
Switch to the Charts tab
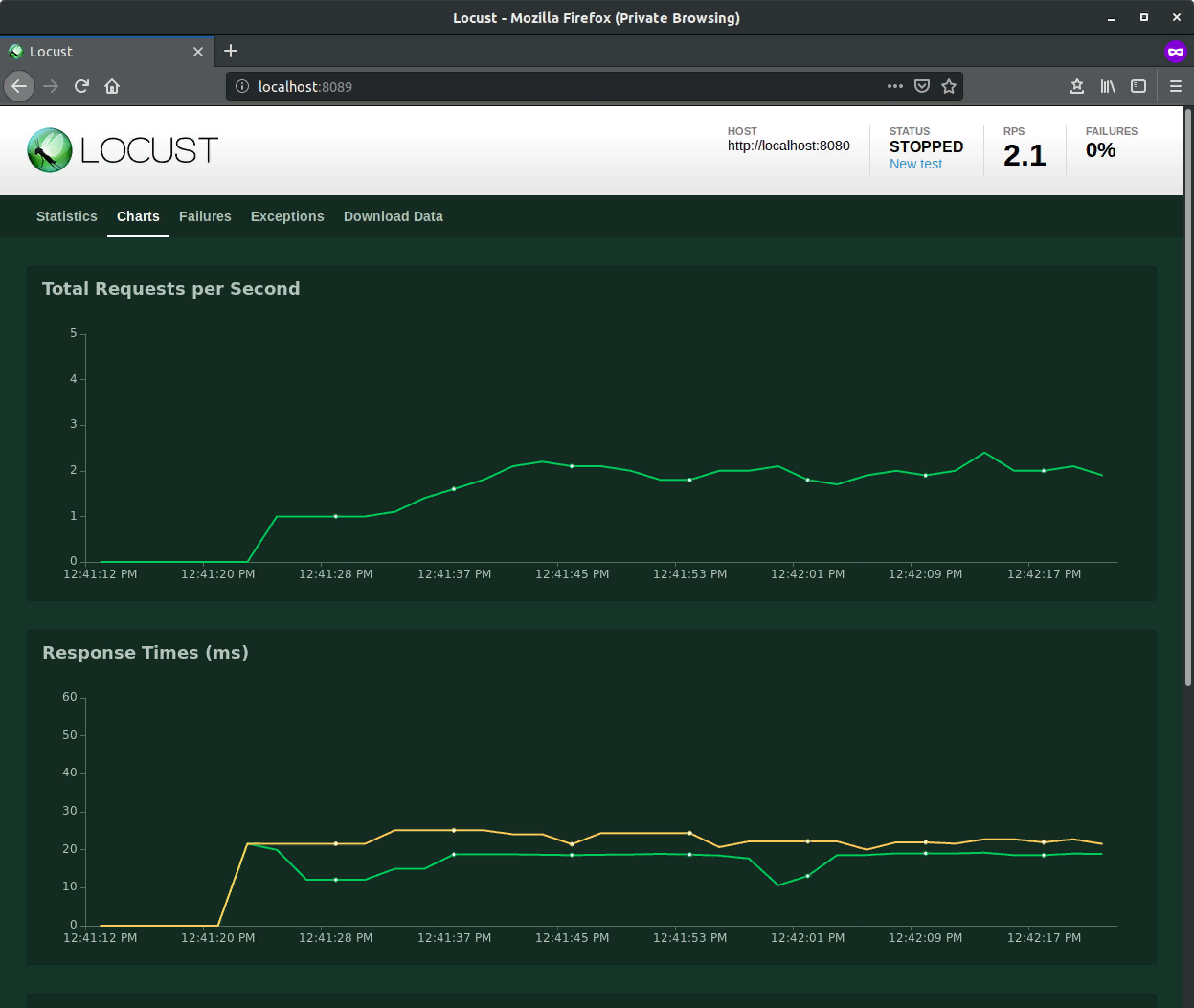click(x=138, y=216)
